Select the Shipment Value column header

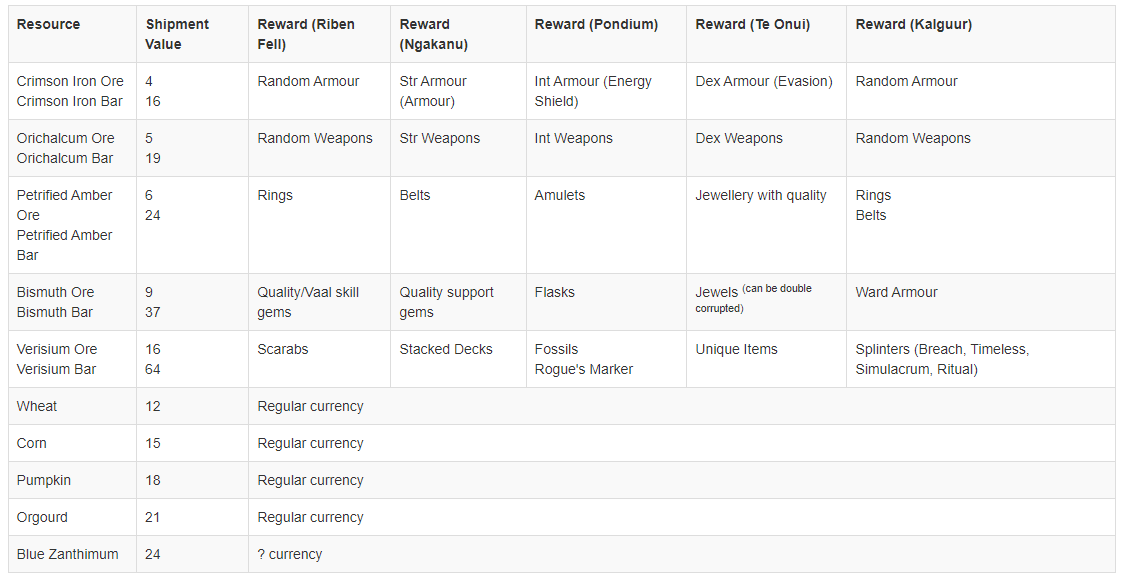pos(192,34)
